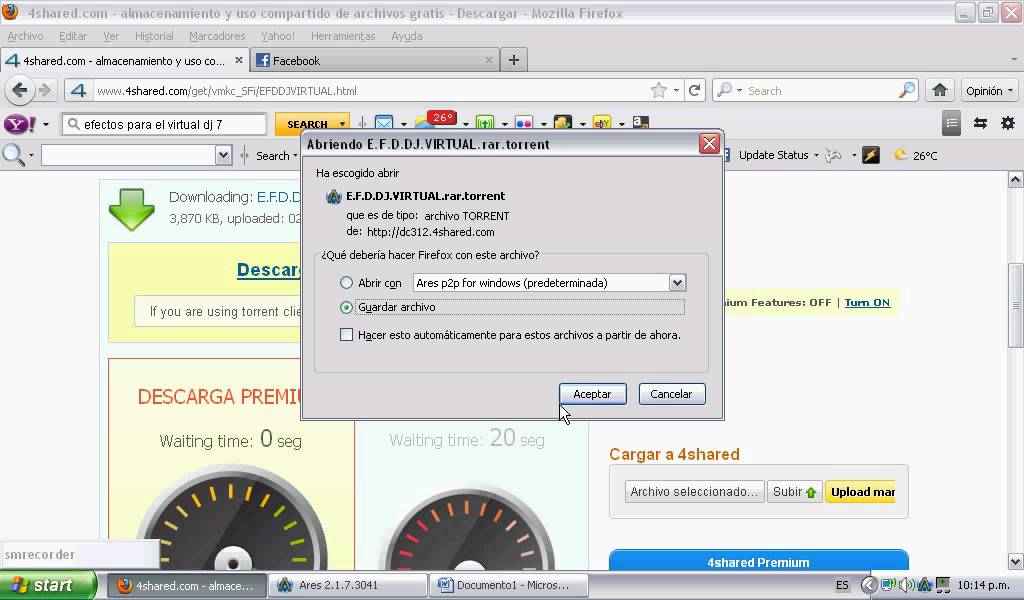The image size is (1024, 600).
Task: Open the yellow SEARCH button's dropdown arrow
Action: [x=342, y=124]
